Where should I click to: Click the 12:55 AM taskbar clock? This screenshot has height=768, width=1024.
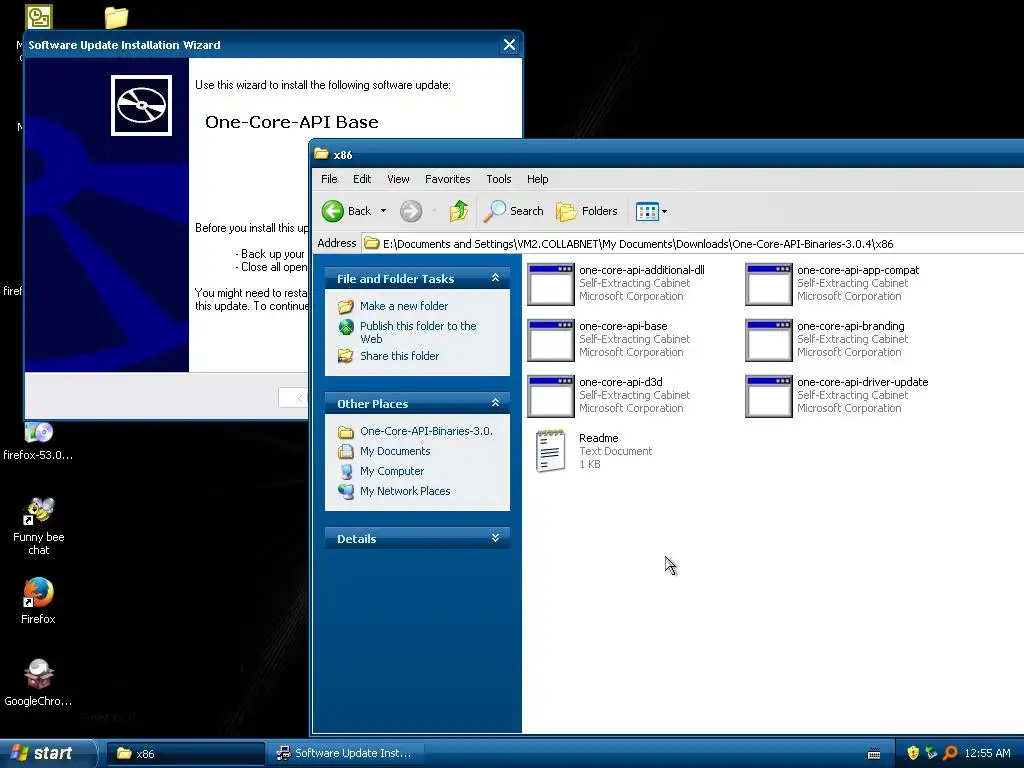[x=987, y=753]
